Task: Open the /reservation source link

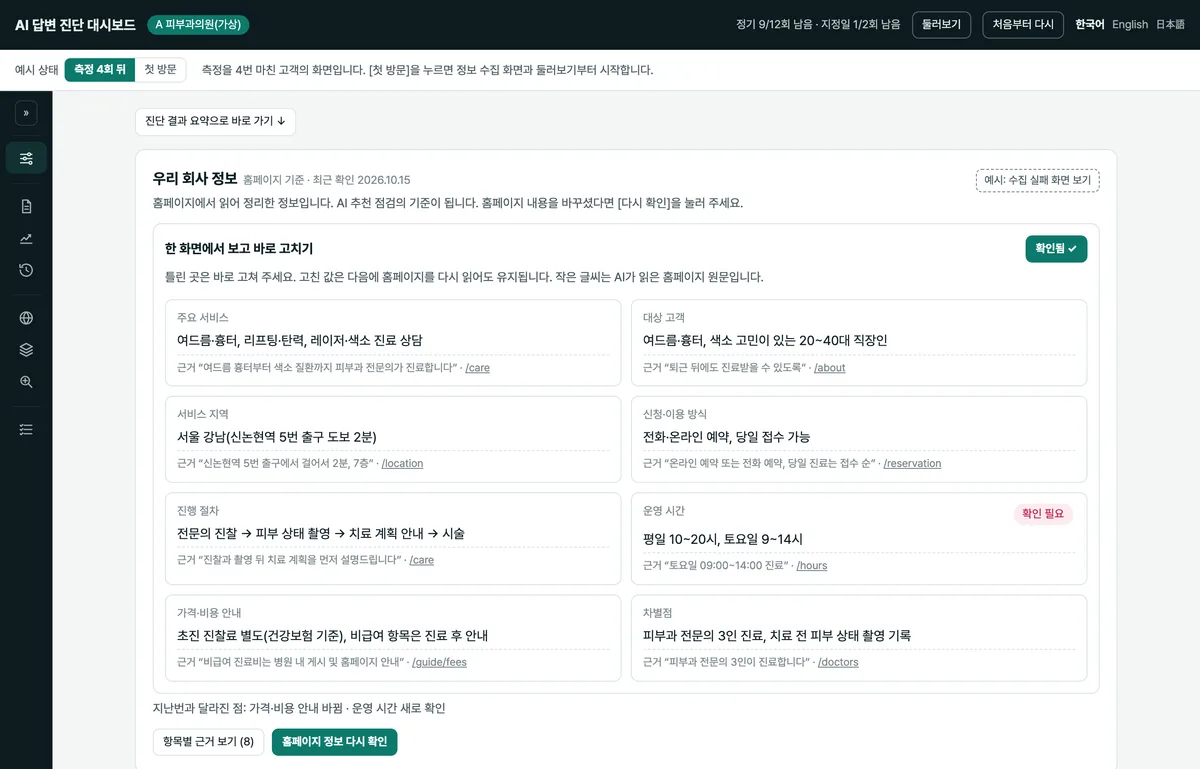Action: pyautogui.click(x=912, y=464)
